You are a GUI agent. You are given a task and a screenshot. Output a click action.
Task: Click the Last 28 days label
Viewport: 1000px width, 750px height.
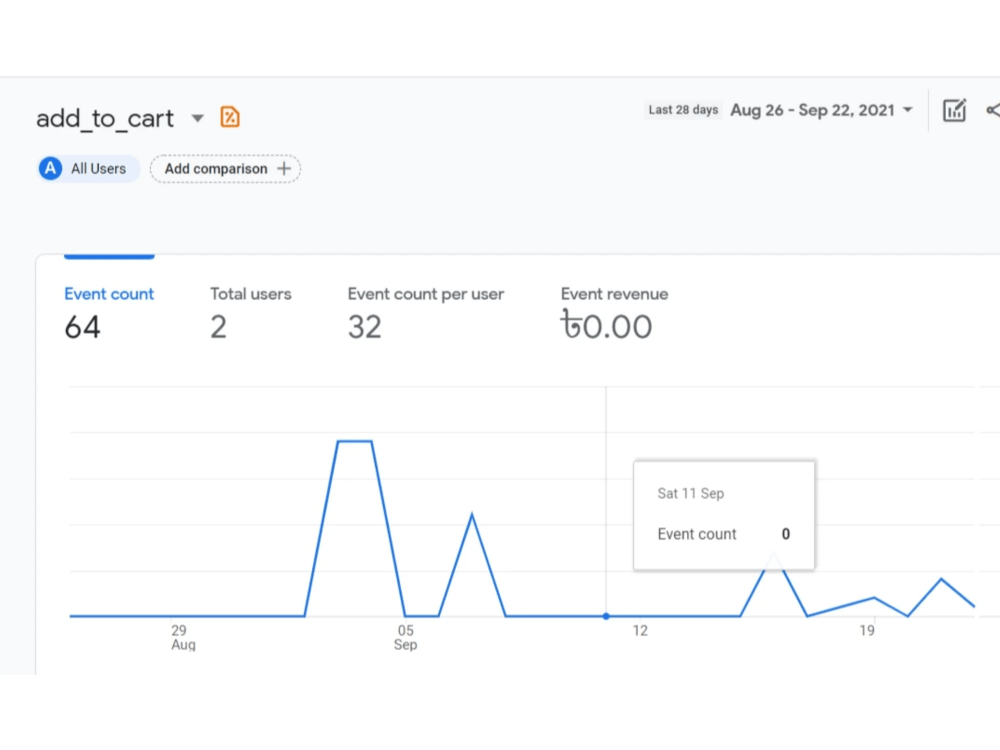pos(683,110)
